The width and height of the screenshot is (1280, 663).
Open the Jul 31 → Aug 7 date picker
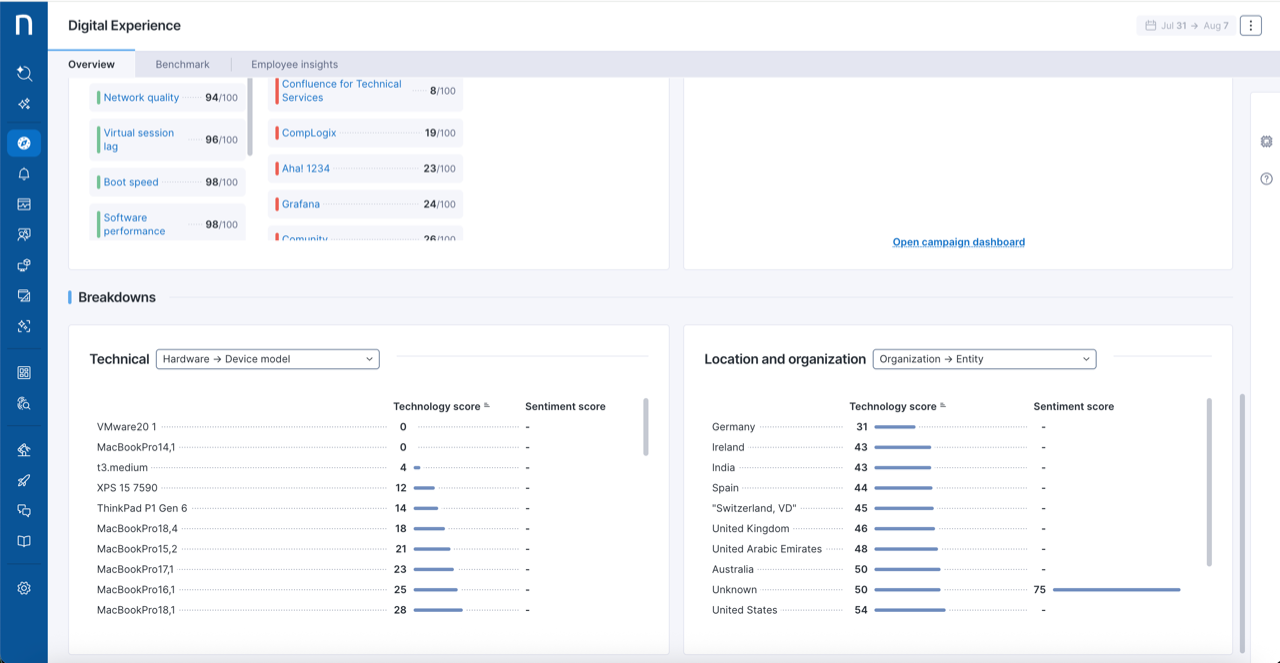[x=1186, y=26]
